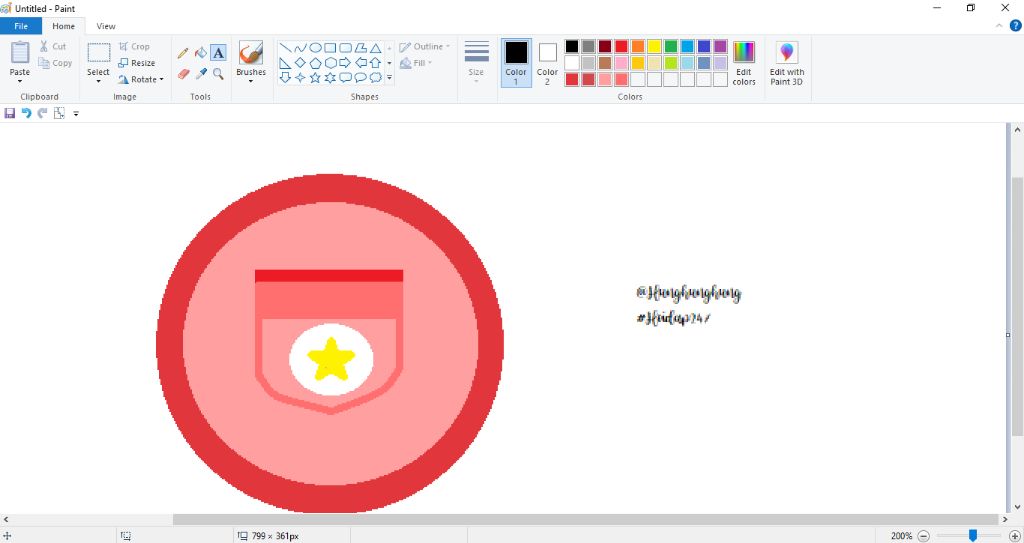The width and height of the screenshot is (1024, 543).
Task: Open the Edit colors dialog
Action: pyautogui.click(x=744, y=63)
